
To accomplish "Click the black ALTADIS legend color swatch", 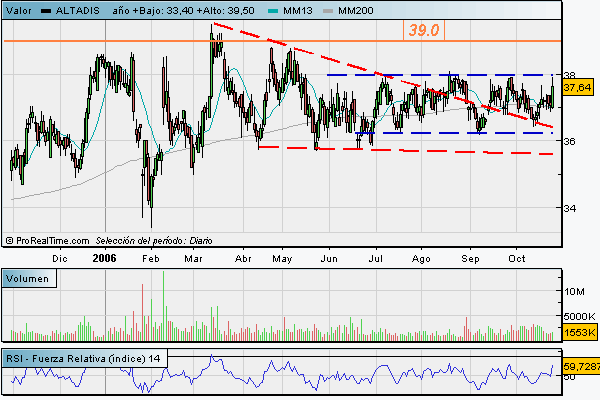I will 46,11.
